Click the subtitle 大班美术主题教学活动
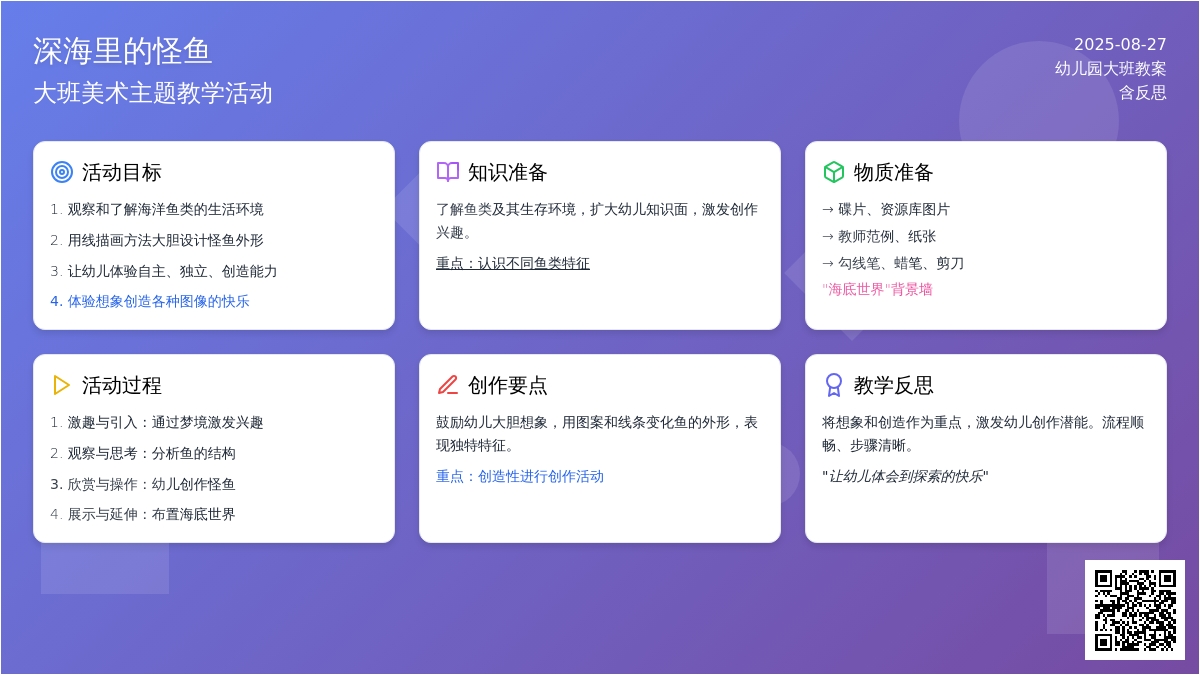The height and width of the screenshot is (675, 1200). 153,93
